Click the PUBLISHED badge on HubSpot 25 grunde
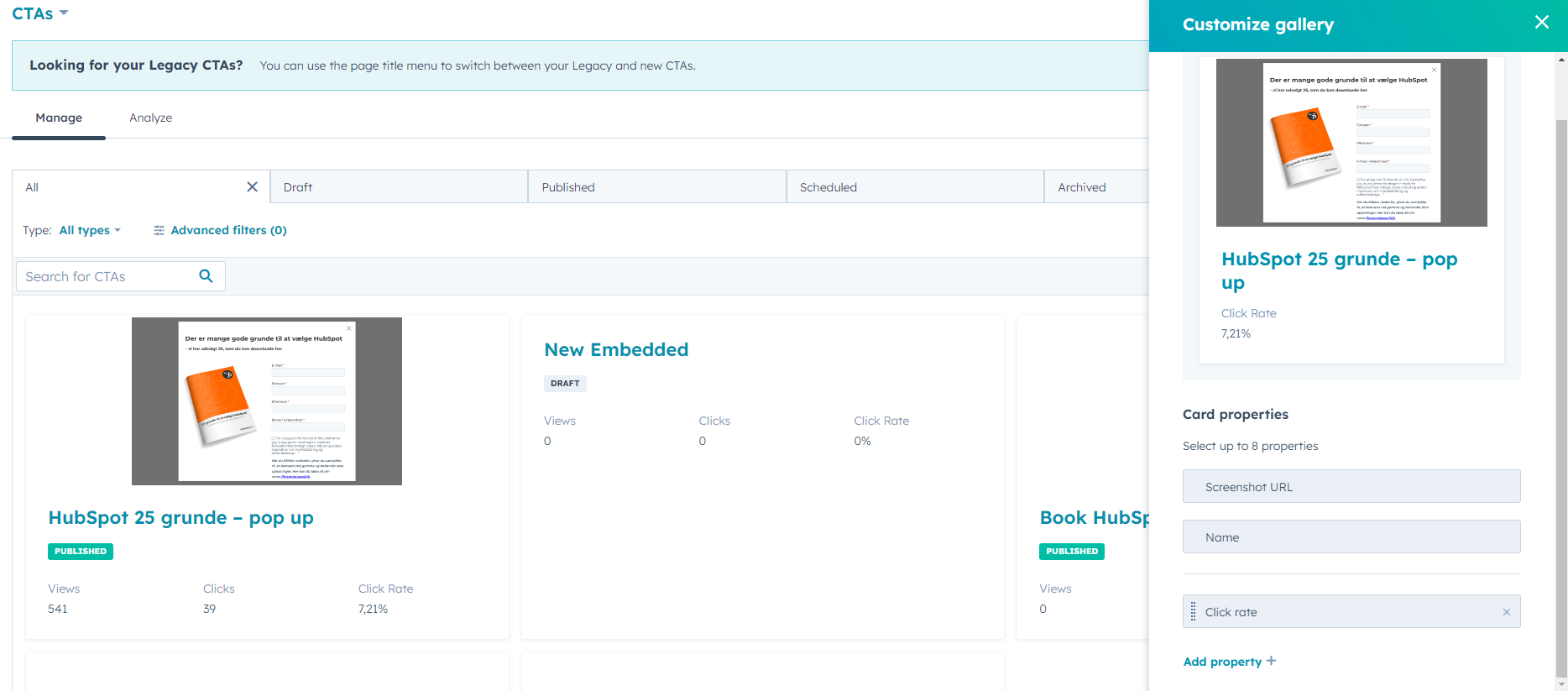 [81, 551]
